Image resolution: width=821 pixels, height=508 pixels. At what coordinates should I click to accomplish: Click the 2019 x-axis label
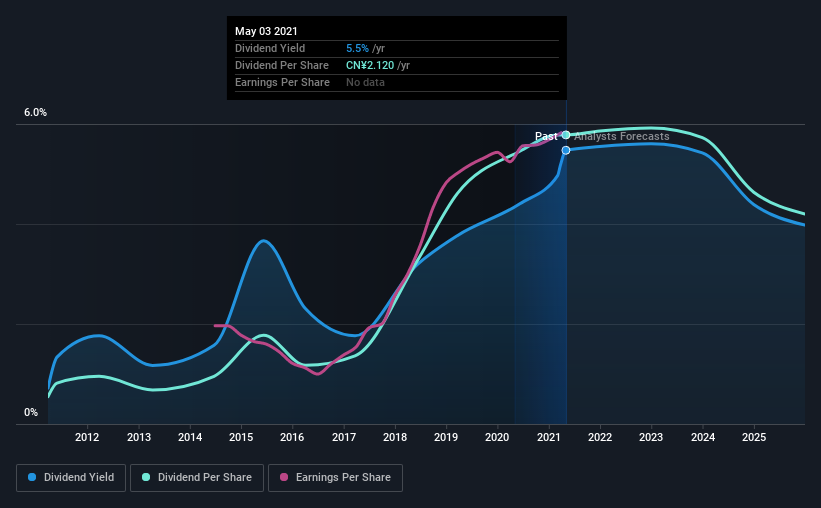[446, 437]
